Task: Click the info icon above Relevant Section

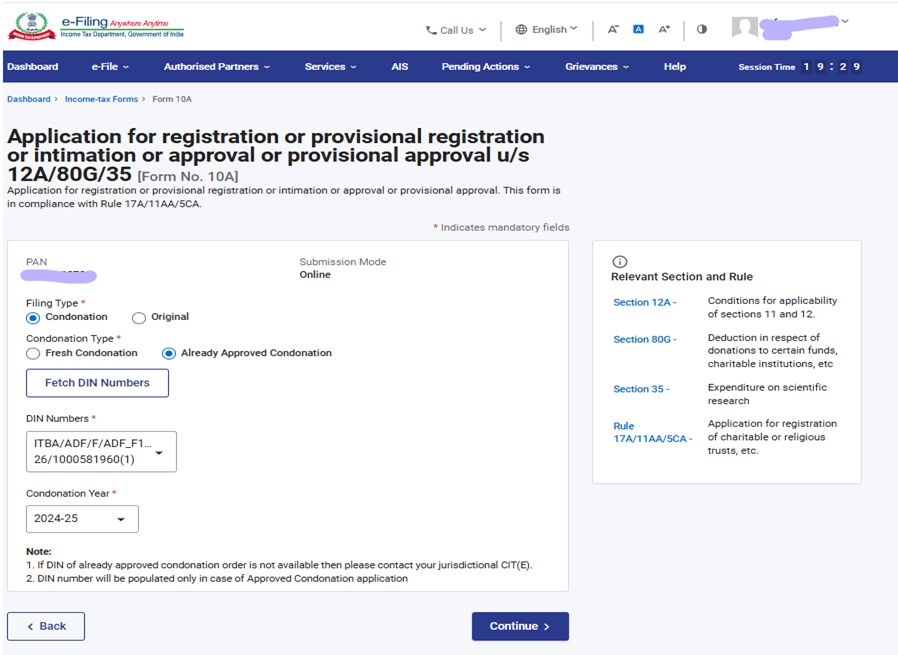Action: click(619, 262)
